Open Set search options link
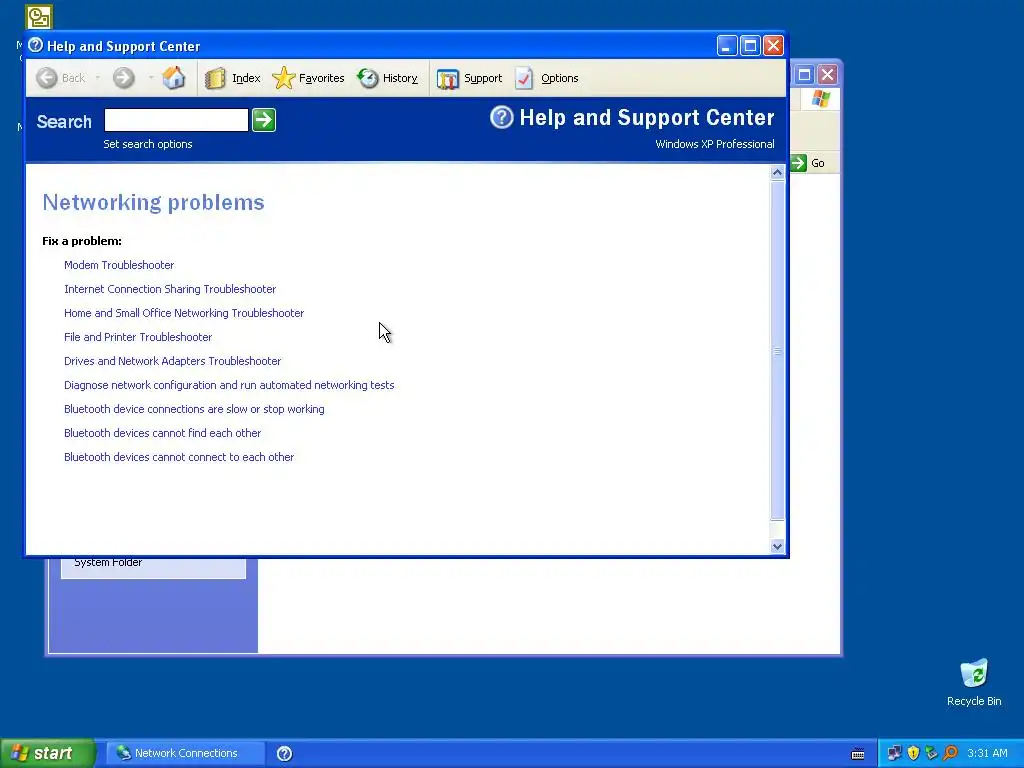Viewport: 1024px width, 768px height. [148, 144]
